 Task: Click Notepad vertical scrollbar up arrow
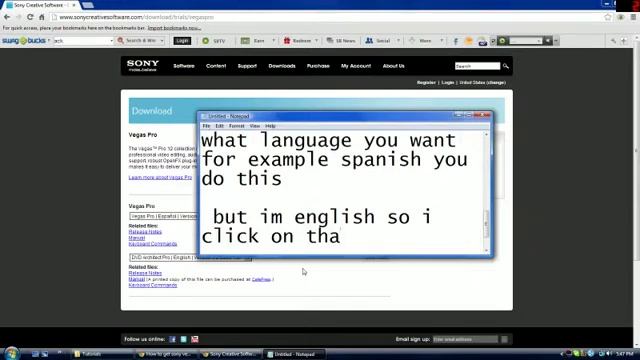pyautogui.click(x=486, y=134)
